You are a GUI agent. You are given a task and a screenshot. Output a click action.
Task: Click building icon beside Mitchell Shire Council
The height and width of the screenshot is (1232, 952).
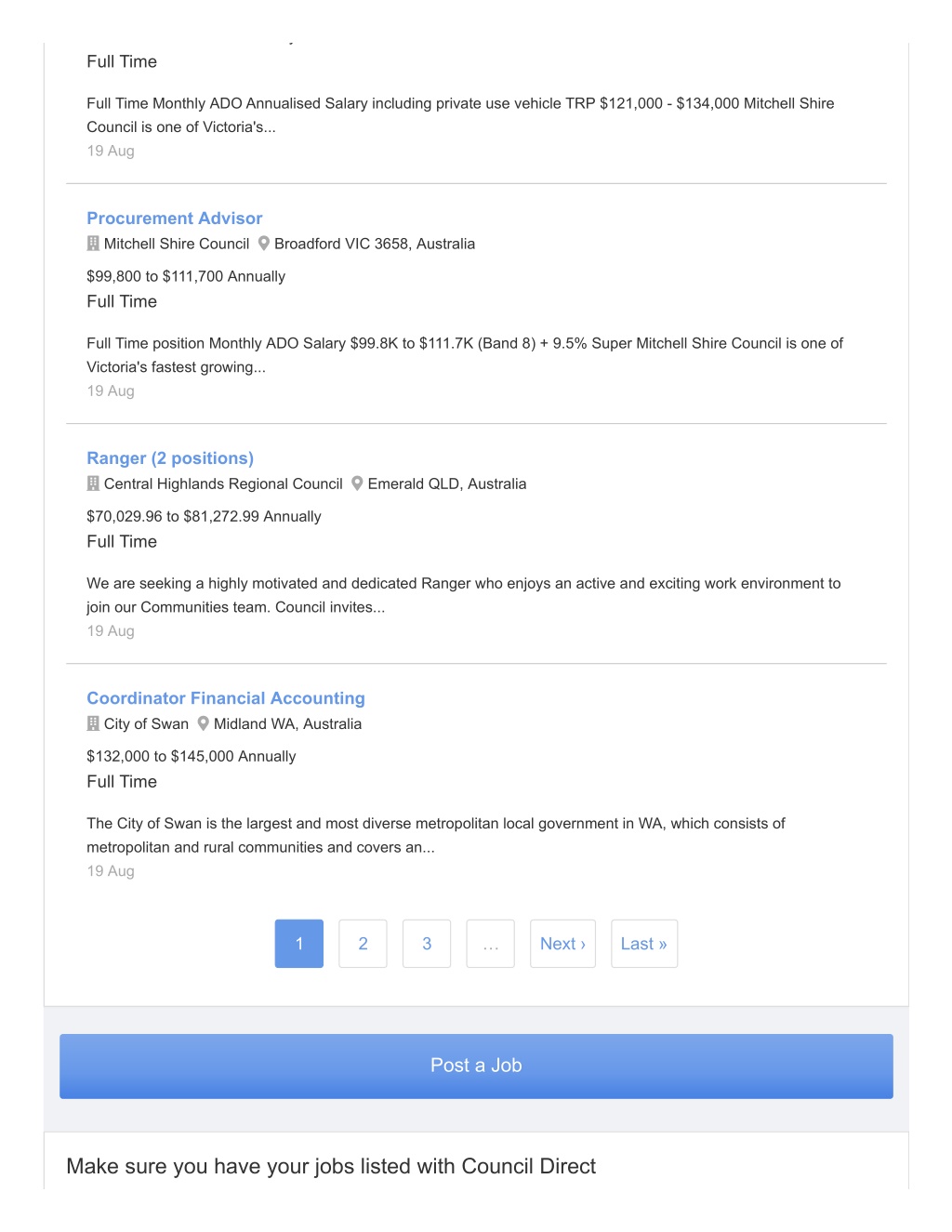[x=93, y=244]
